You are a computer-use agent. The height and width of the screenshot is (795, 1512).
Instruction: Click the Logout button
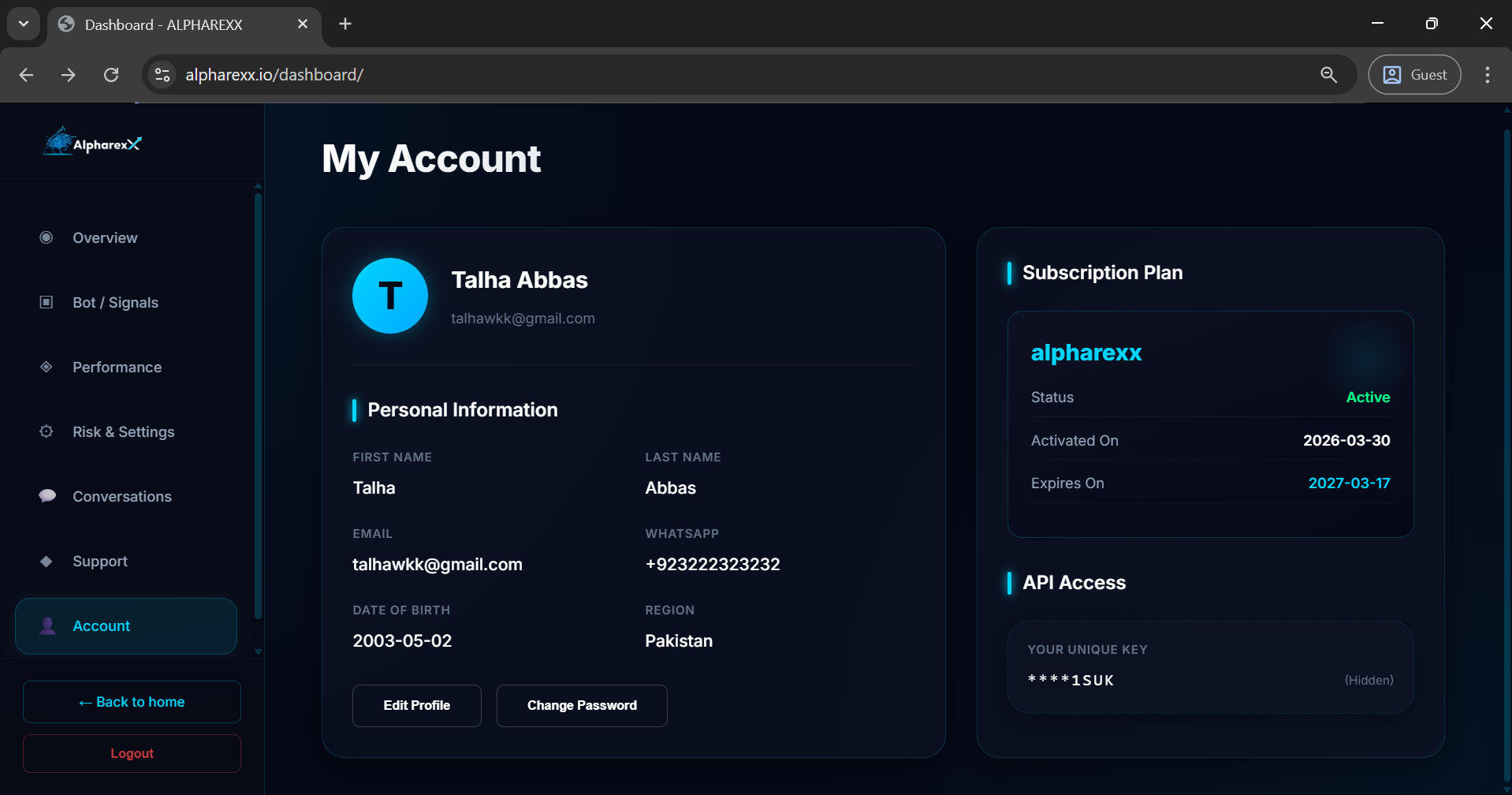click(x=132, y=753)
